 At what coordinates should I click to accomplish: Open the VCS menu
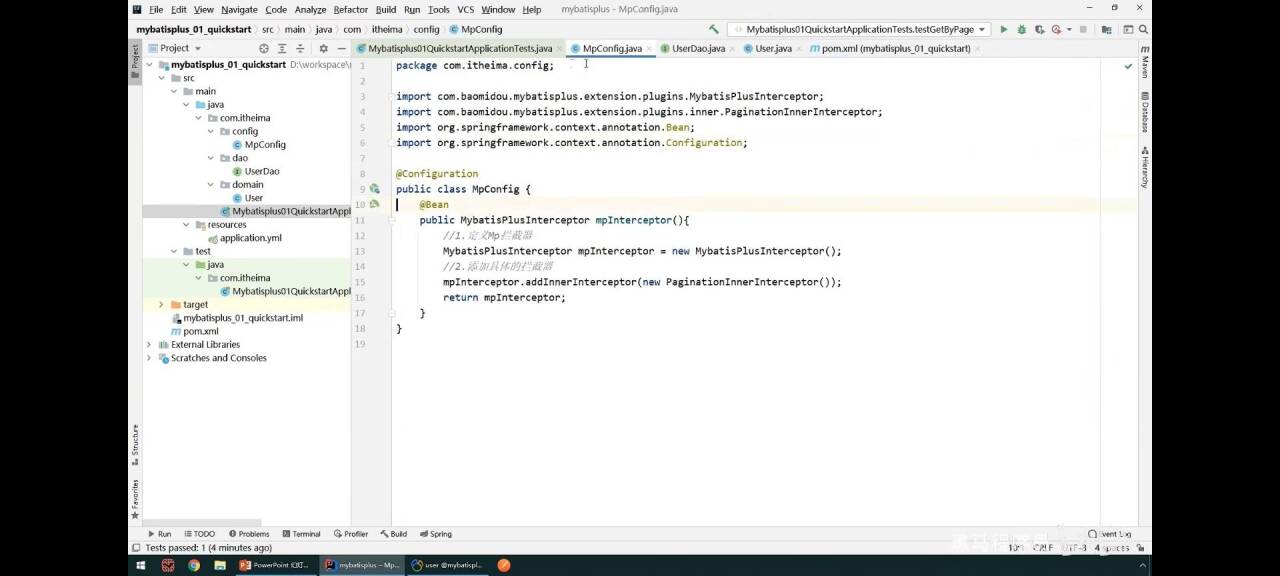[466, 9]
